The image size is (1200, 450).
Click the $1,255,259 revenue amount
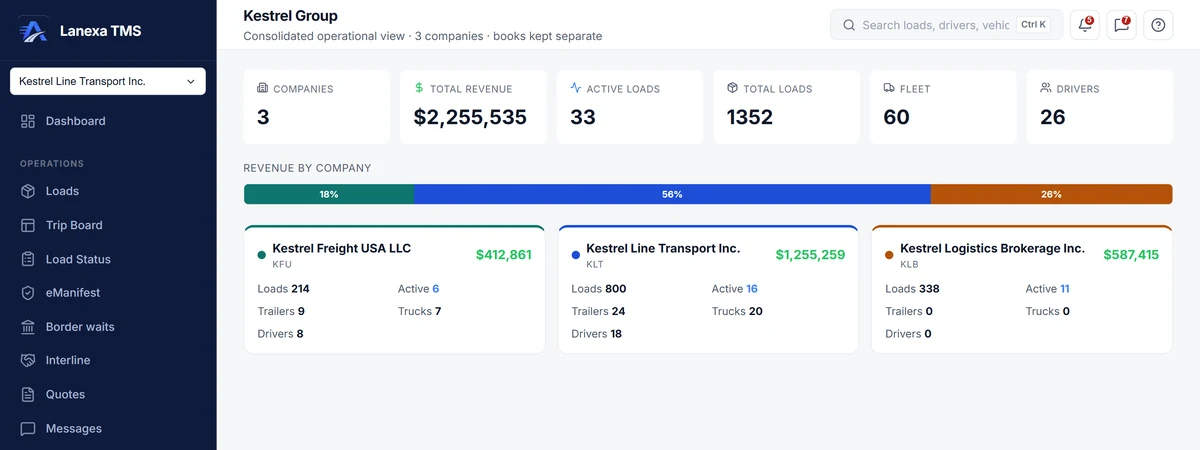coord(810,255)
